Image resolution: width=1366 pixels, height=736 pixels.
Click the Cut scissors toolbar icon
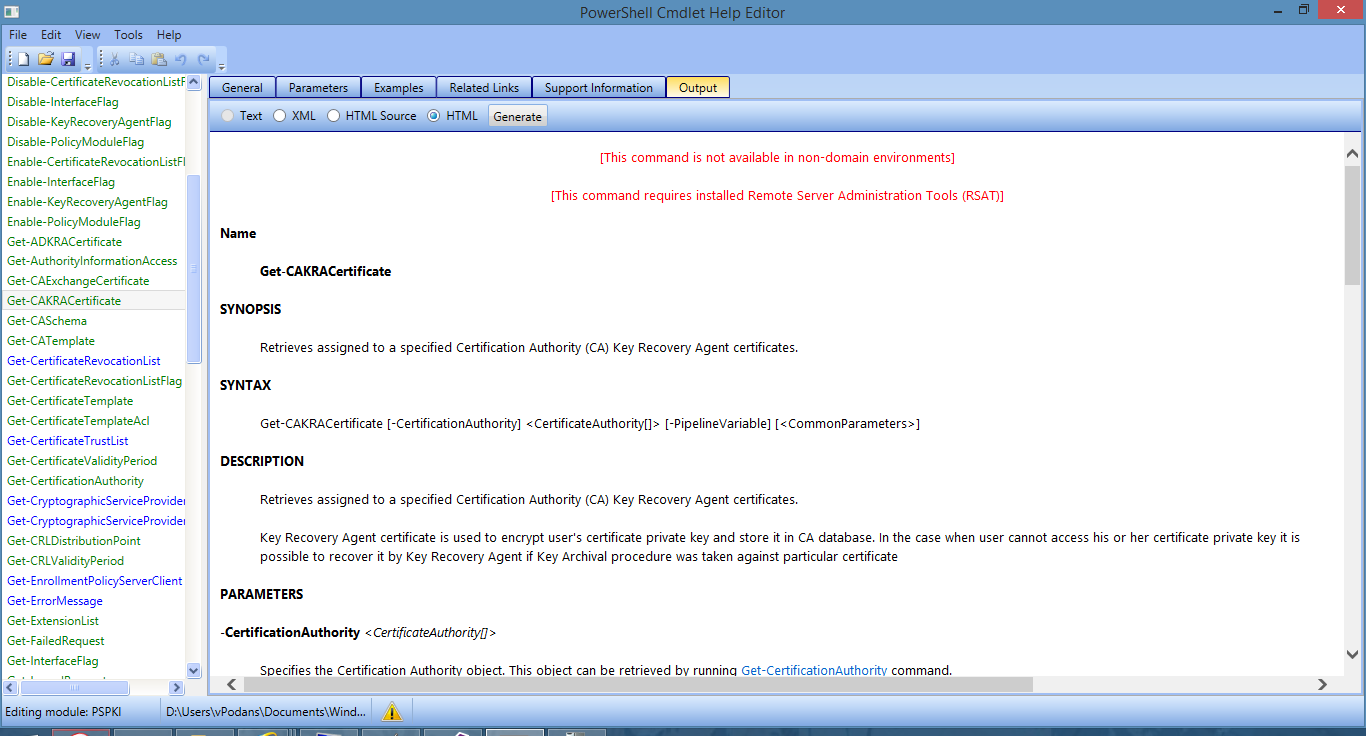pyautogui.click(x=115, y=60)
